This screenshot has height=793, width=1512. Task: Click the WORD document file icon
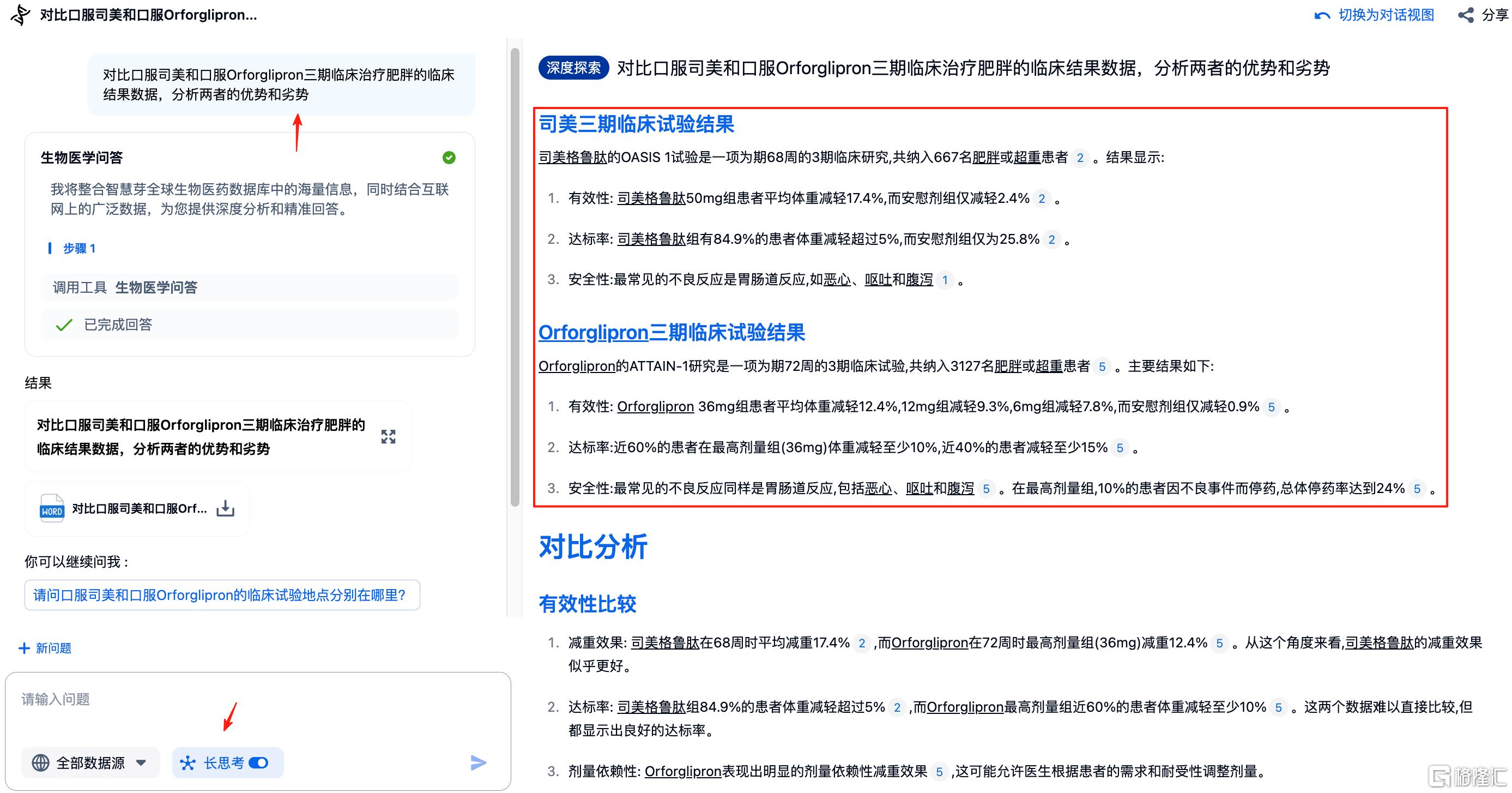52,508
